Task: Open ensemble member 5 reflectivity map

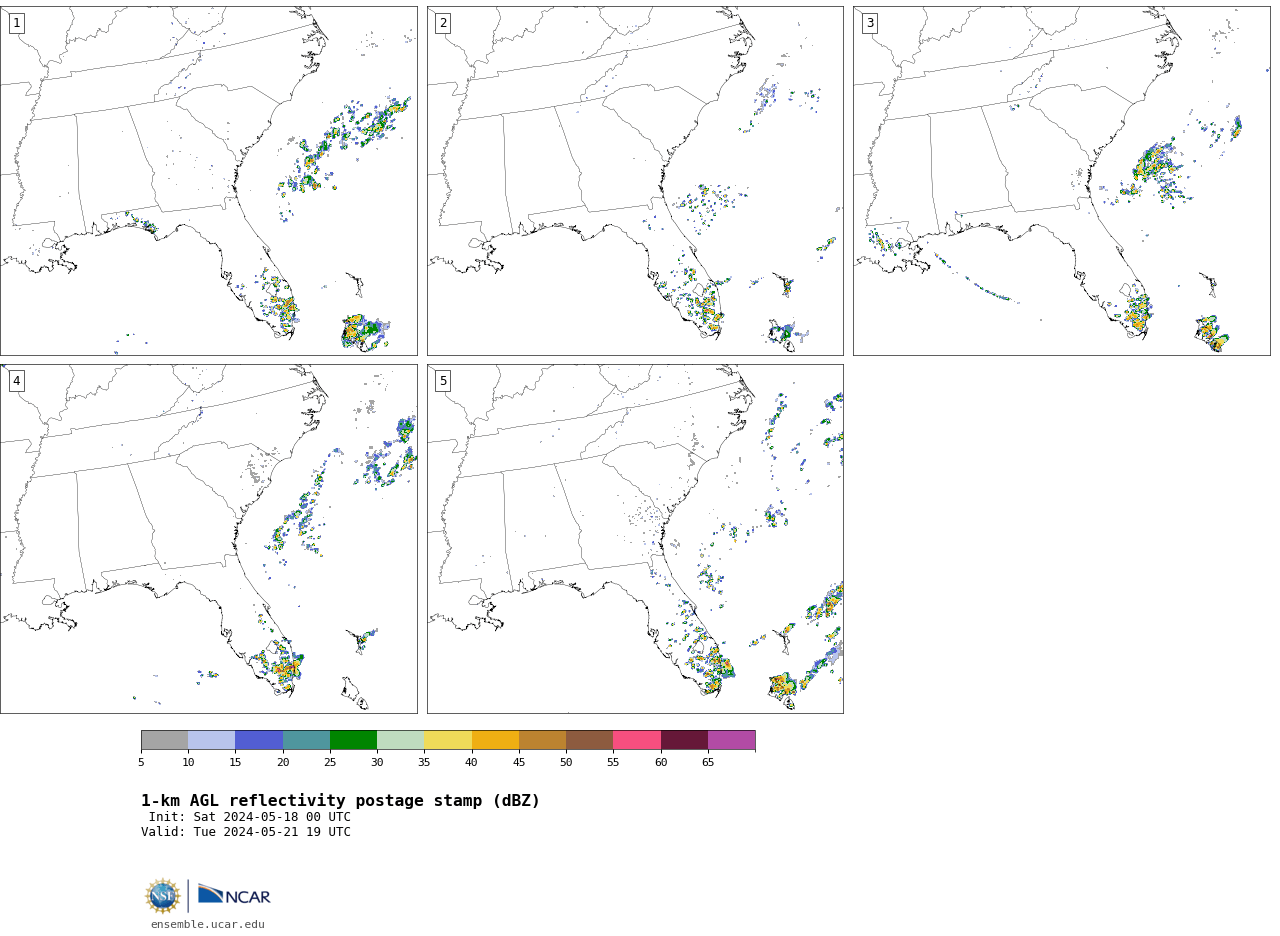Action: pyautogui.click(x=635, y=539)
